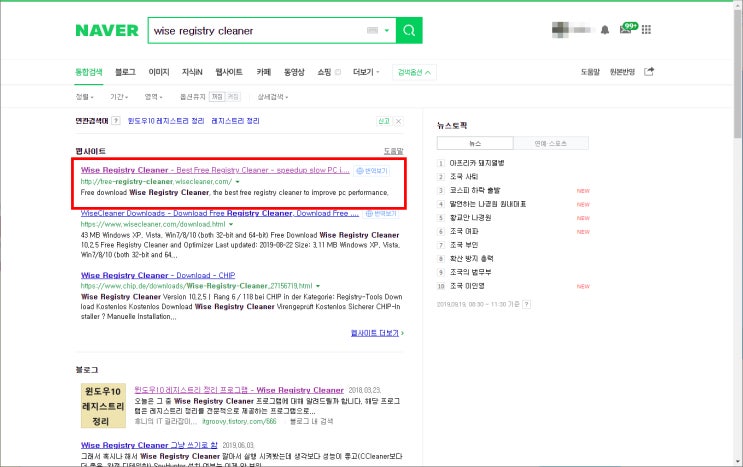Screen dimensions: 743x467
Task: Expand arrow next to free-registry-cleaner URL
Action: click(237, 182)
